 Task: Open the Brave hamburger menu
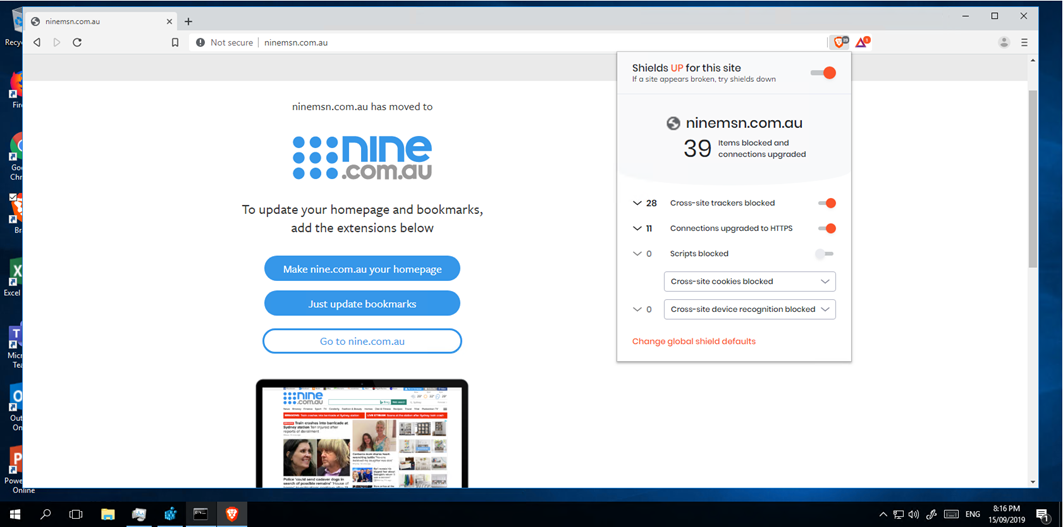pos(1024,42)
